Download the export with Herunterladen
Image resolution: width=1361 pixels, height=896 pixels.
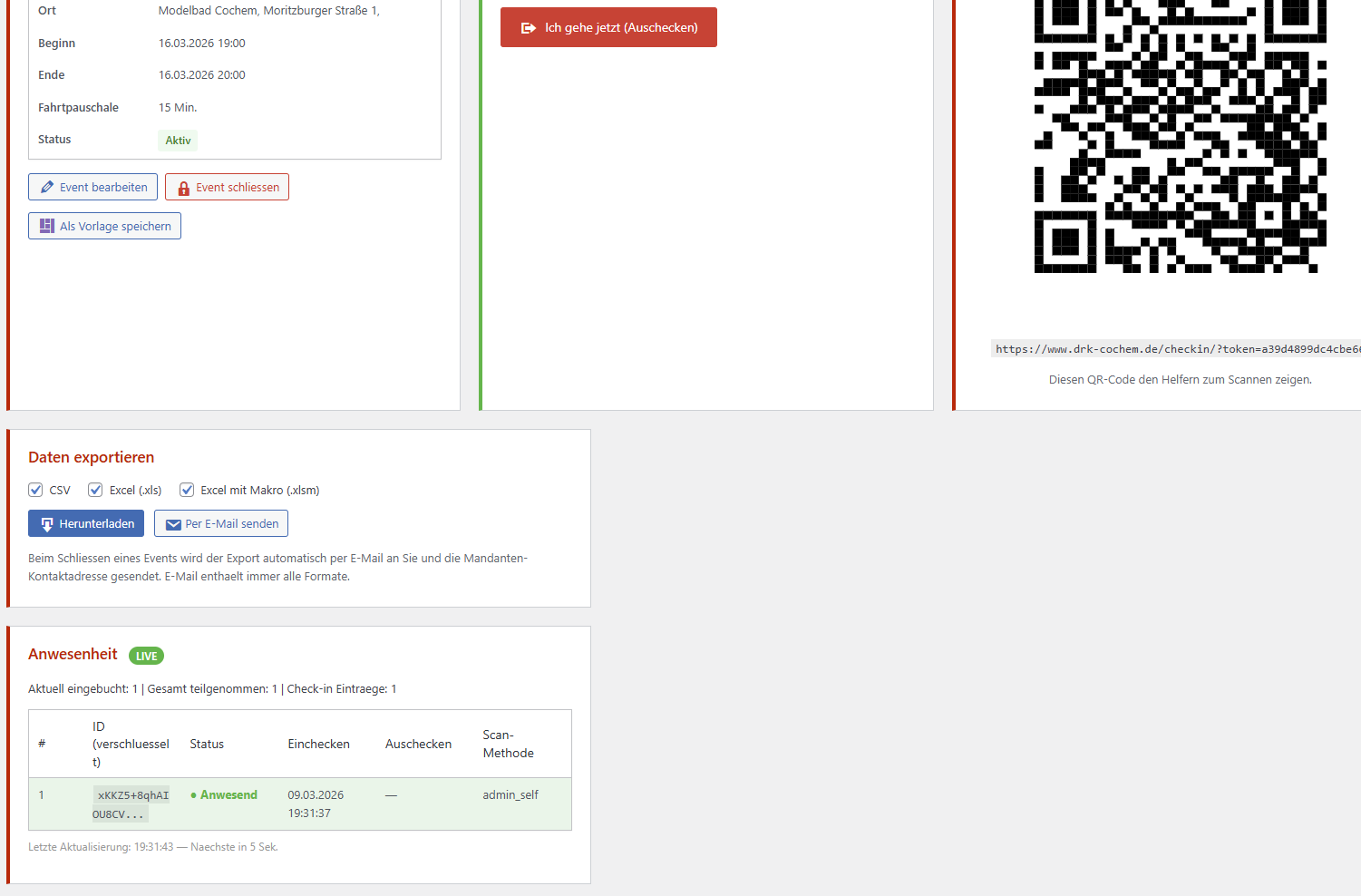click(86, 523)
